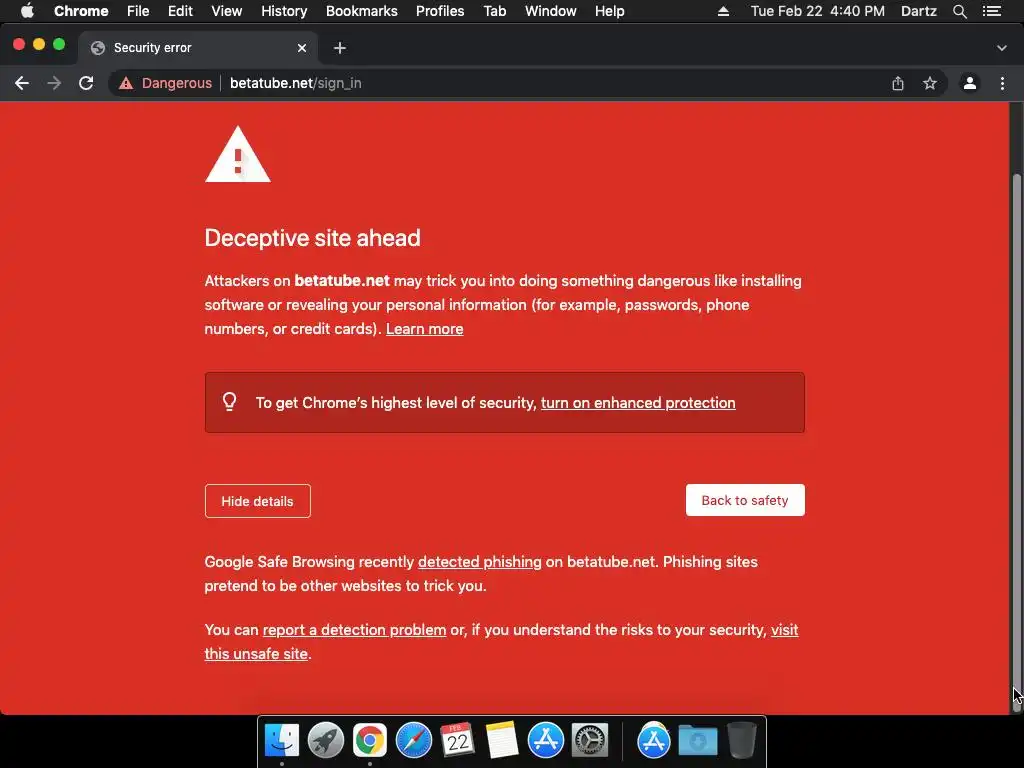Close the Security error tab

click(302, 48)
